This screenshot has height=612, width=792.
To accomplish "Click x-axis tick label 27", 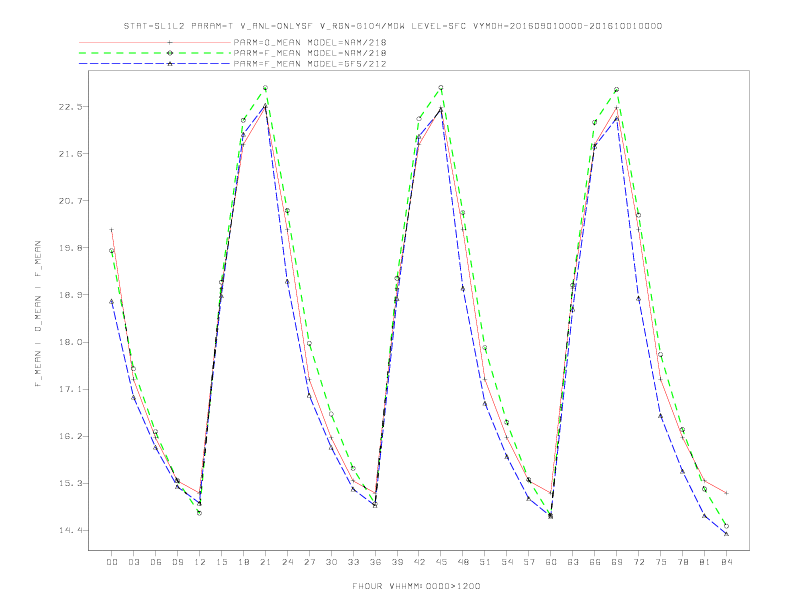I will coord(310,562).
